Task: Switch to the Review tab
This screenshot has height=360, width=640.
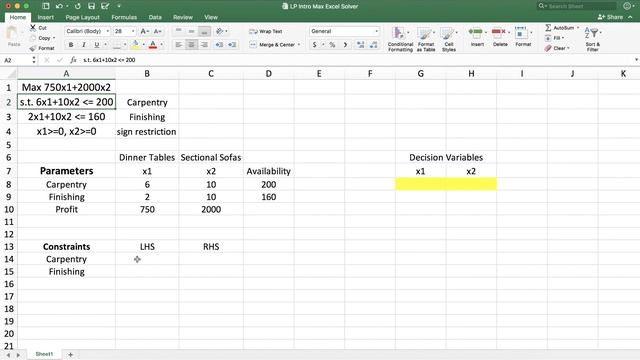Action: tap(182, 17)
